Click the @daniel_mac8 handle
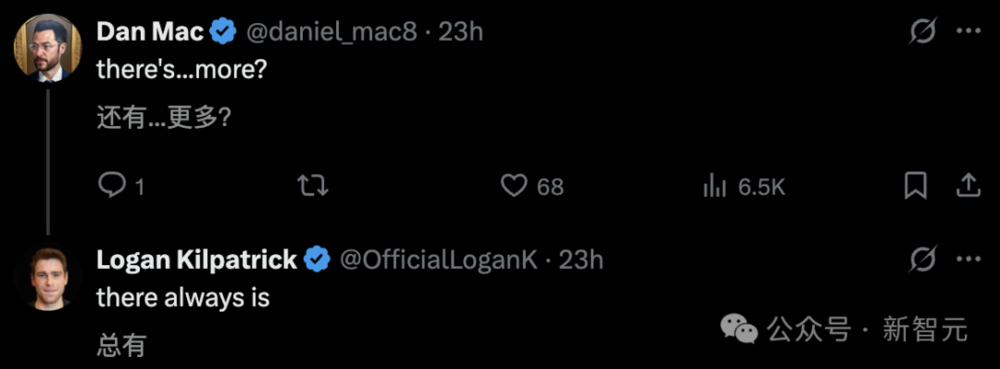The height and width of the screenshot is (369, 1000). [331, 32]
